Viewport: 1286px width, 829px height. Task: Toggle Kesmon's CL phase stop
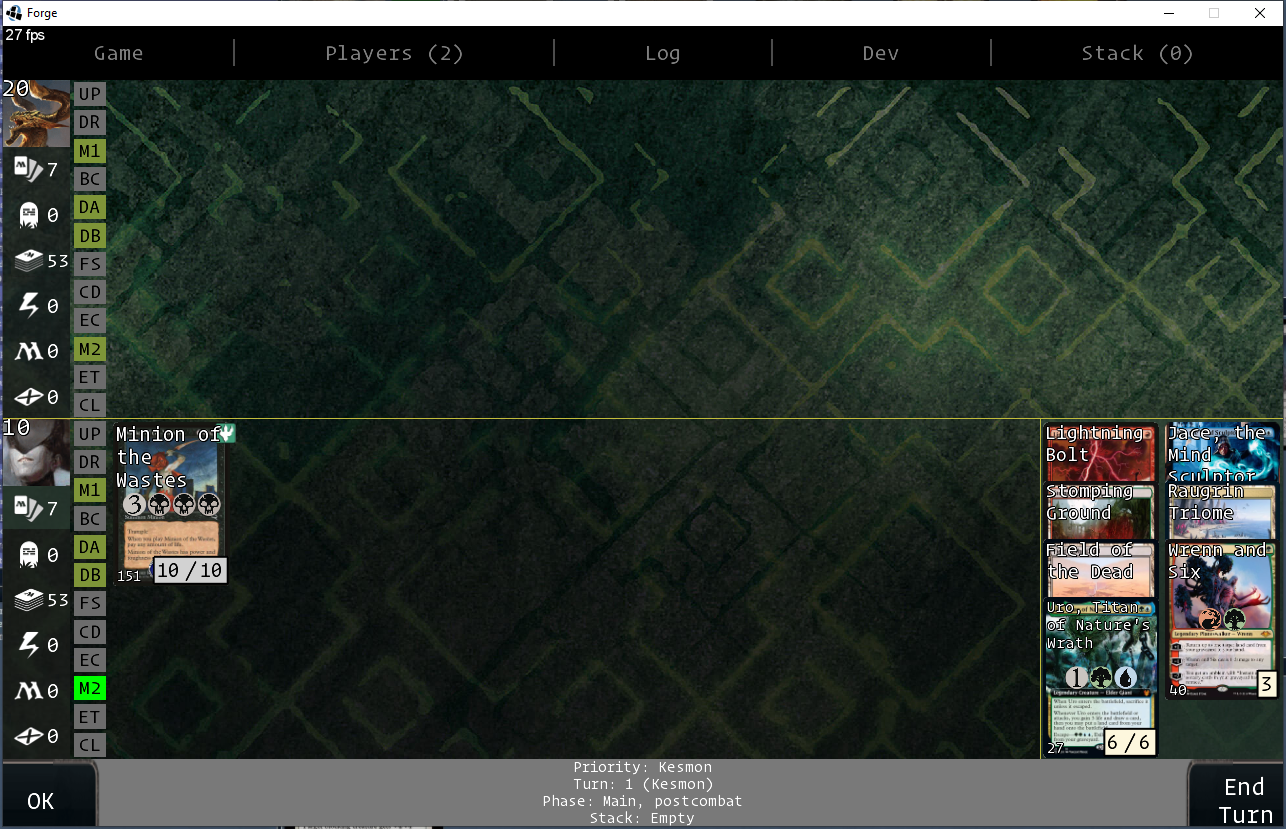pyautogui.click(x=90, y=745)
